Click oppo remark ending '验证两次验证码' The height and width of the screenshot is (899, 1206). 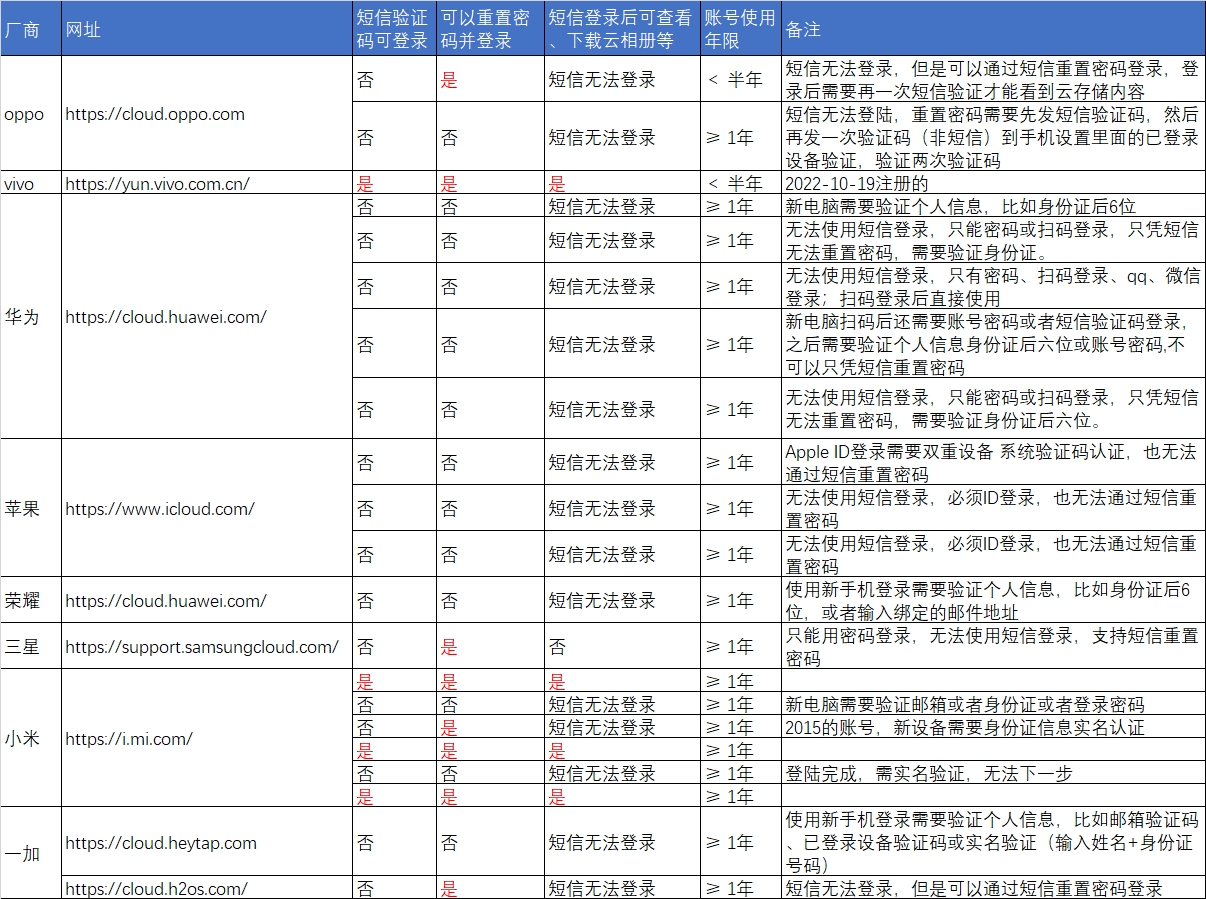(992, 137)
